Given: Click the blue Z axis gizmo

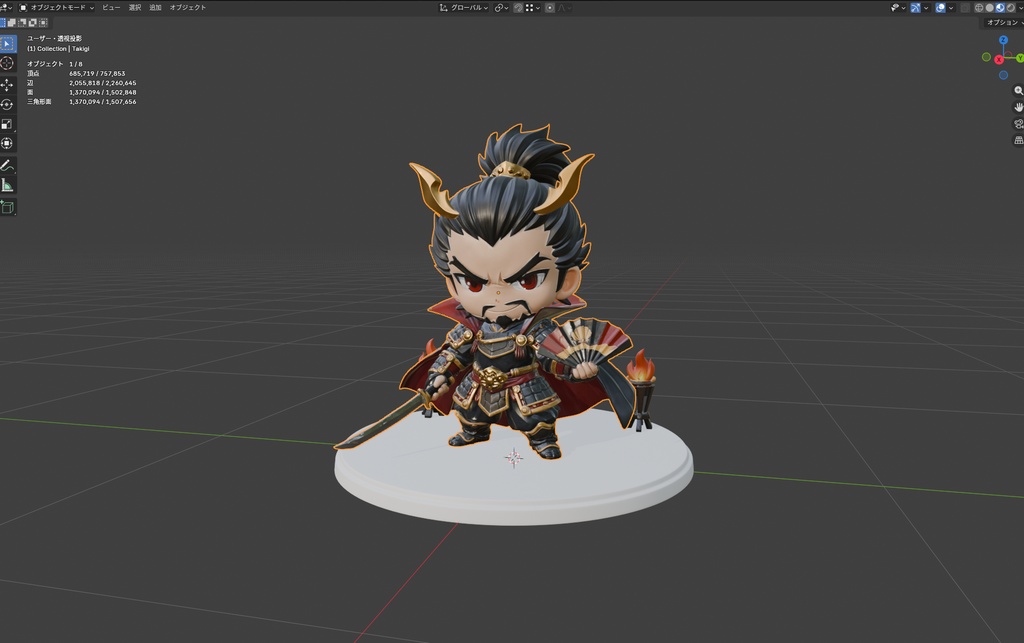Looking at the screenshot, I should (x=1003, y=40).
